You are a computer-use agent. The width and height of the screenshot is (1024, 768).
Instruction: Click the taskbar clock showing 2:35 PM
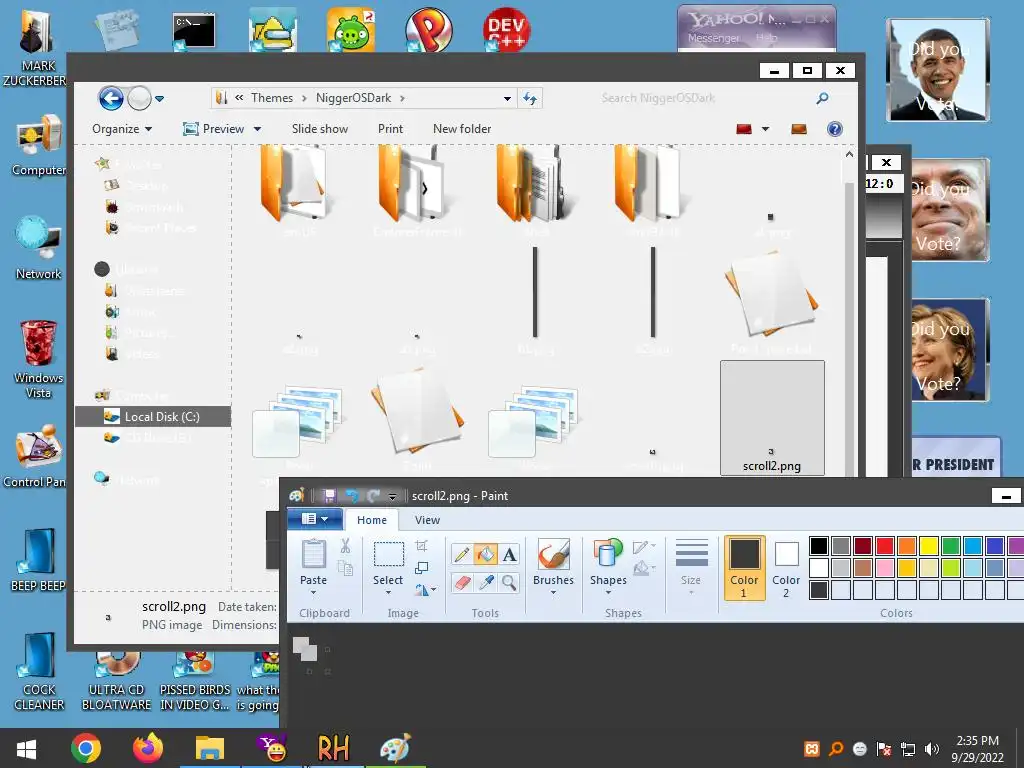[x=977, y=748]
